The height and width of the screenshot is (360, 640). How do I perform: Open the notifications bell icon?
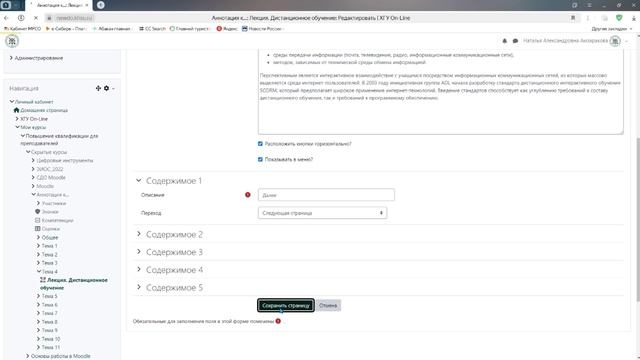pos(504,41)
